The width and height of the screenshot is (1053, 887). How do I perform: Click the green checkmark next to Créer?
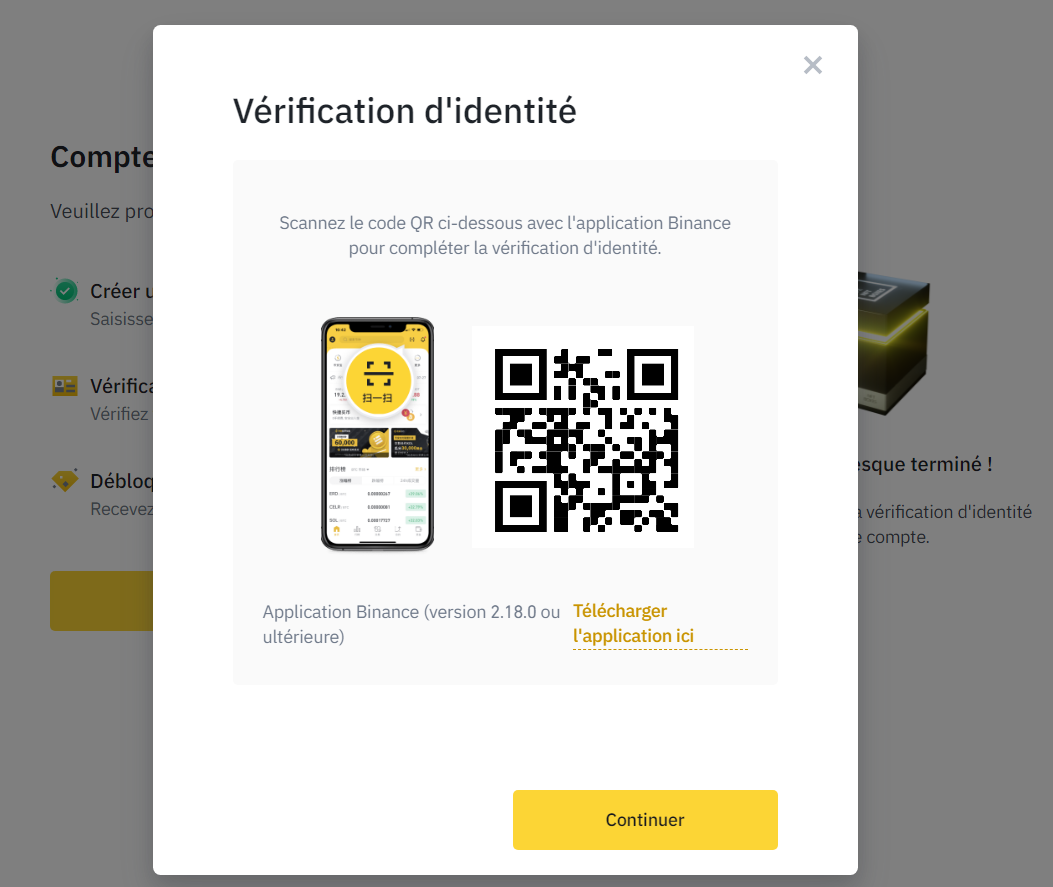pyautogui.click(x=66, y=291)
